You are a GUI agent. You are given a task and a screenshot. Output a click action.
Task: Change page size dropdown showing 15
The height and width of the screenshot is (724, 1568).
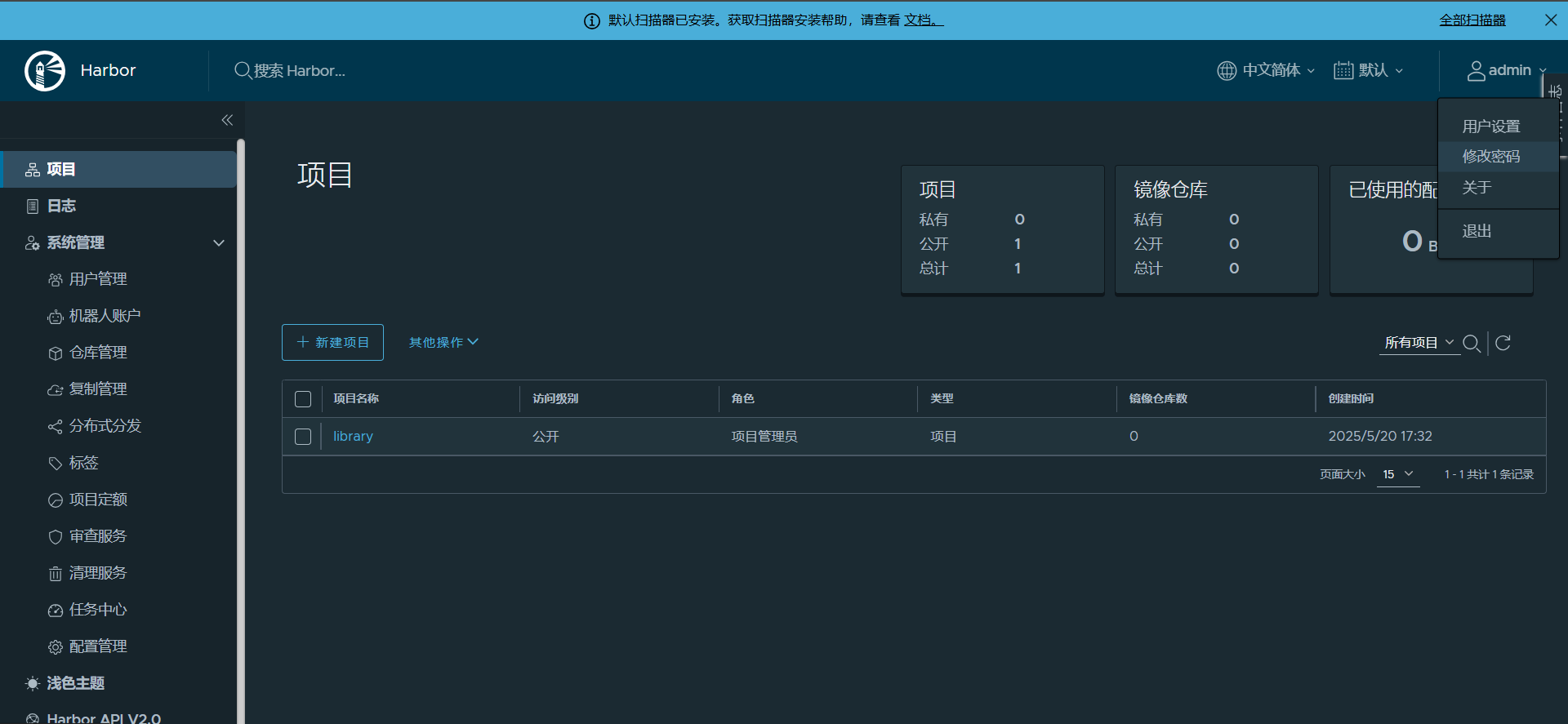click(1398, 474)
